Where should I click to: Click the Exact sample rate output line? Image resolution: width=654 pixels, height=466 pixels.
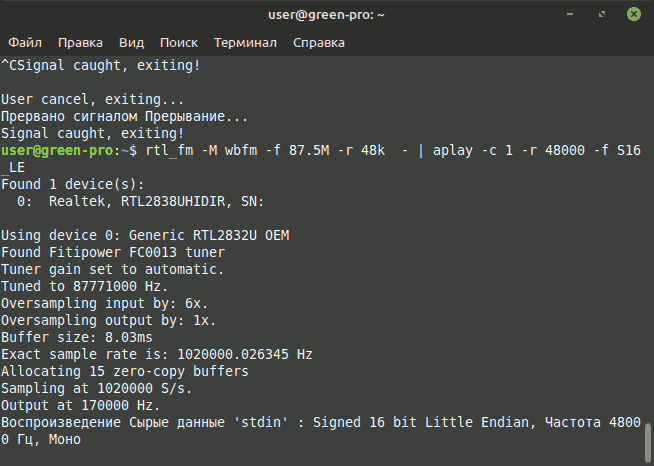(157, 355)
